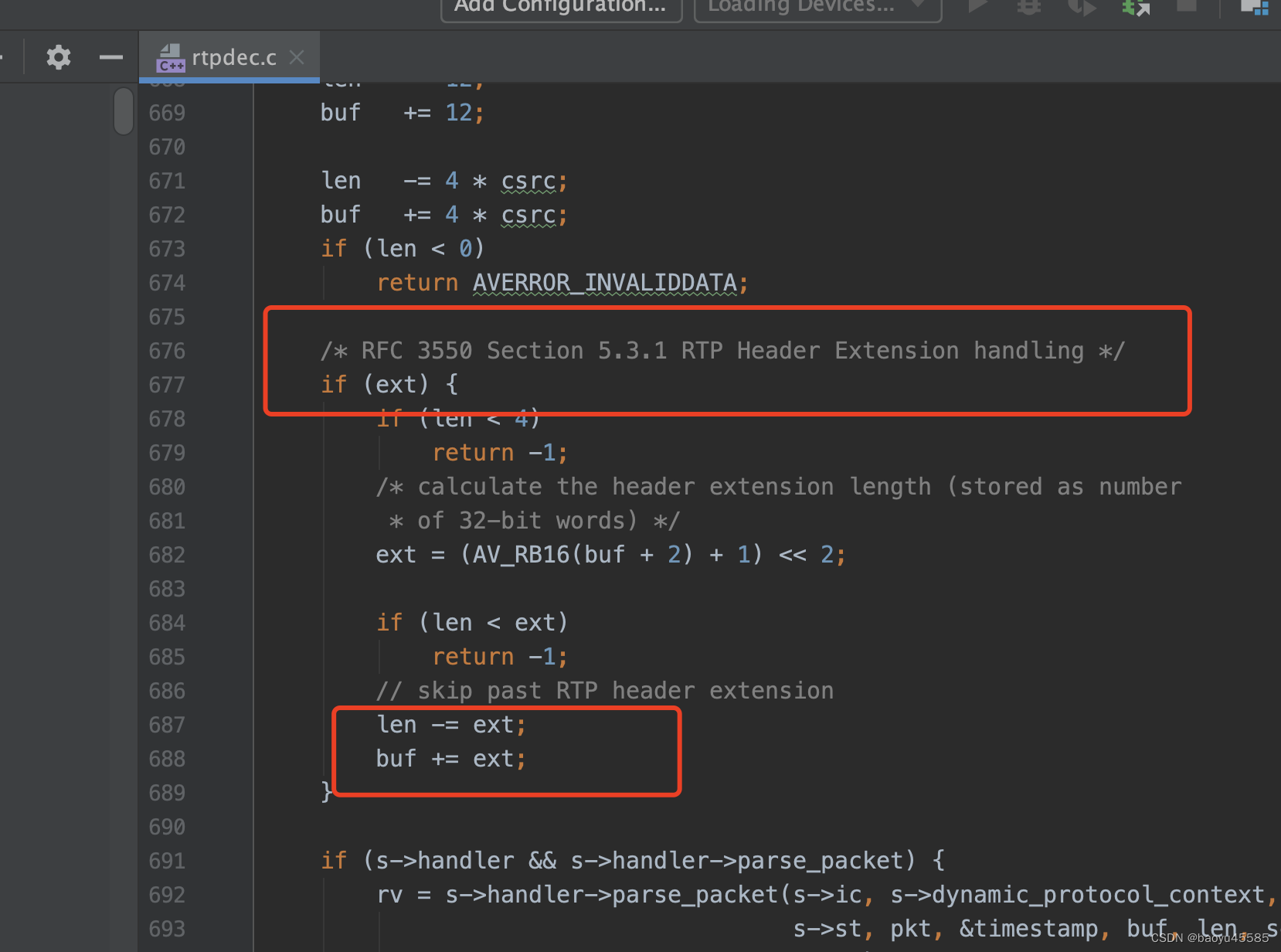The height and width of the screenshot is (952, 1281).
Task: Click the Add Configuration button
Action: pyautogui.click(x=561, y=6)
